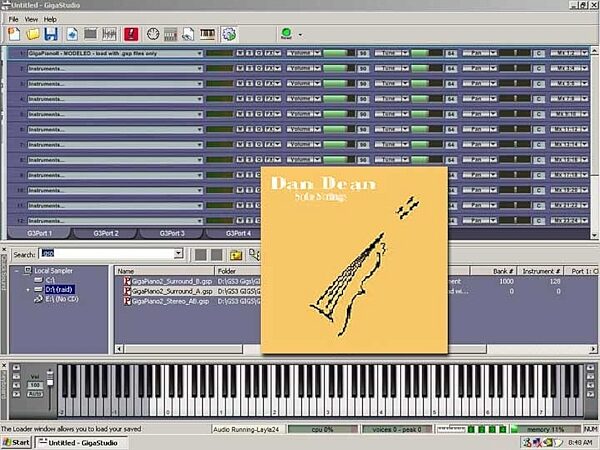Create a new performance with the New icon
The image size is (600, 450).
[14, 34]
